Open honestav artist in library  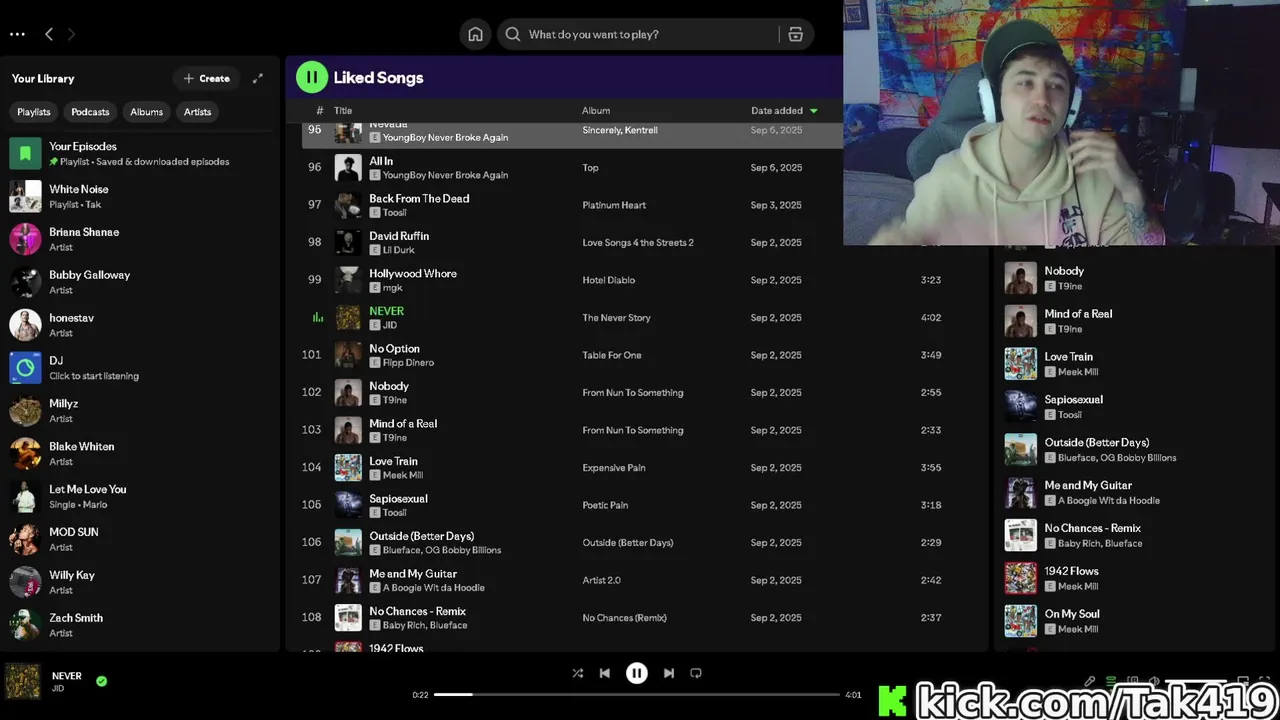[x=140, y=325]
